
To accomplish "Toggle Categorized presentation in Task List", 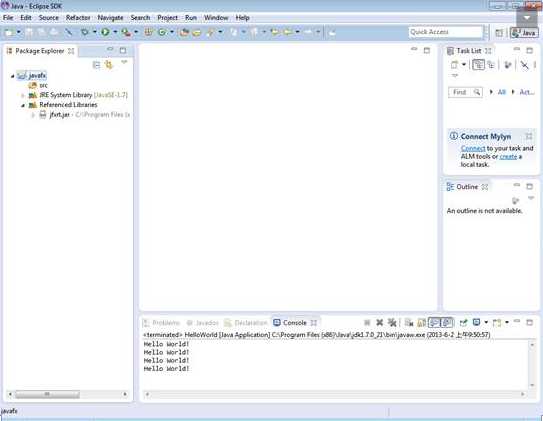I will pos(479,65).
